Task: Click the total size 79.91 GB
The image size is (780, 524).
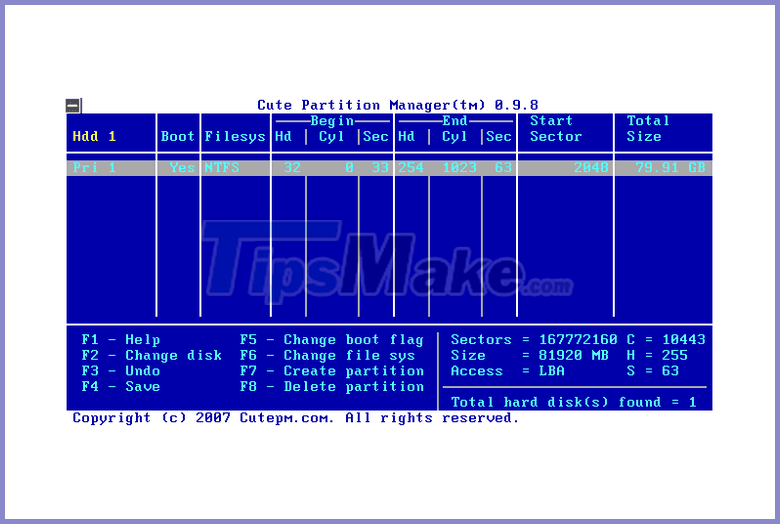Action: point(670,168)
